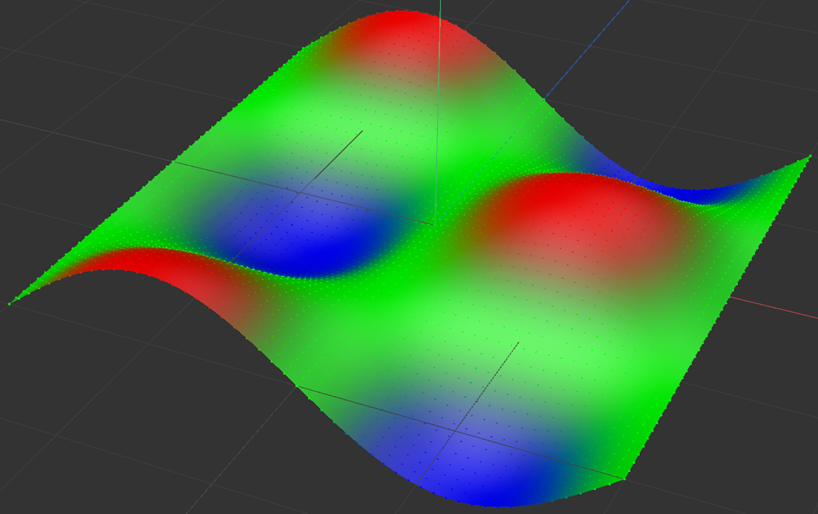Select the leftmost corner tip of the surface
This screenshot has height=514, width=818.
click(11, 303)
